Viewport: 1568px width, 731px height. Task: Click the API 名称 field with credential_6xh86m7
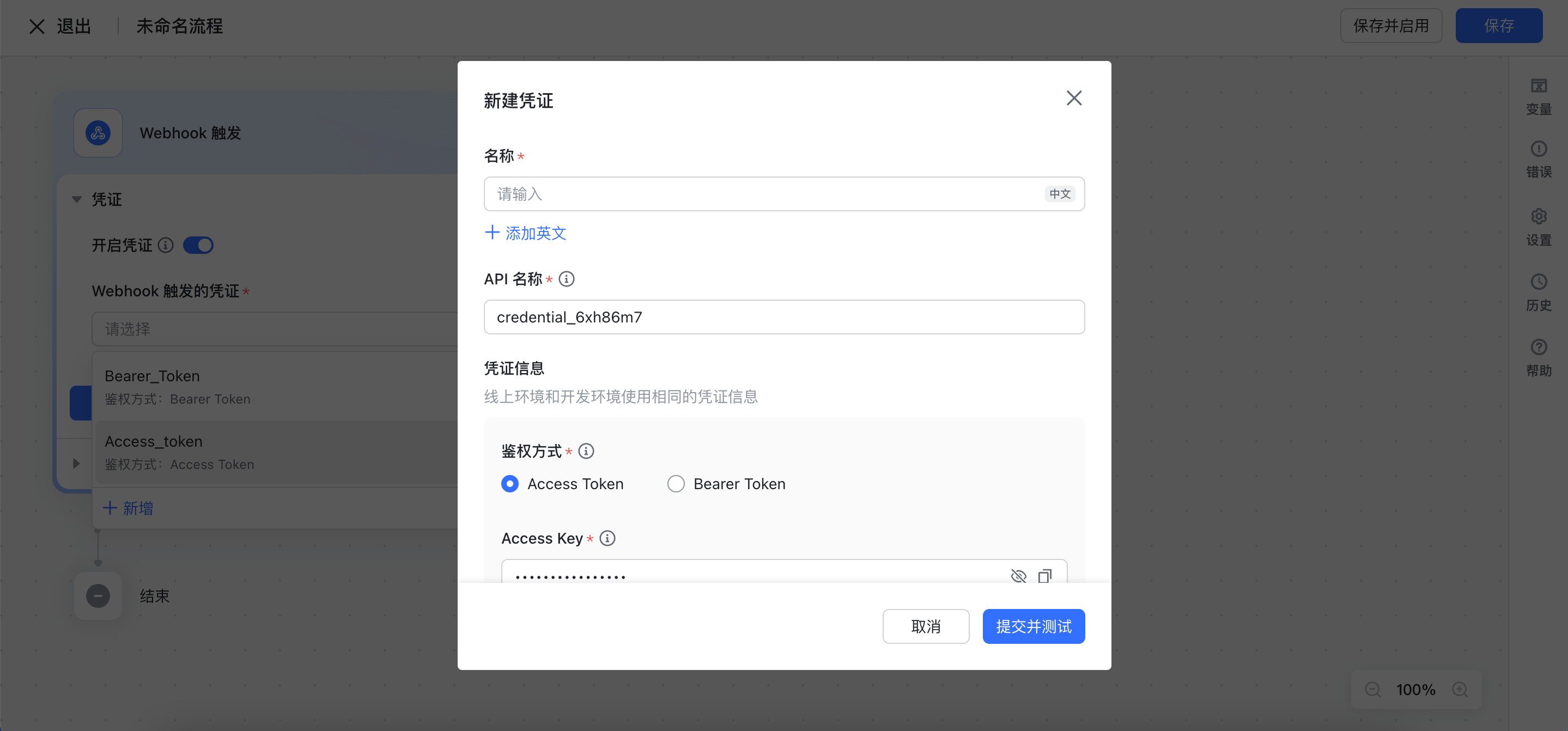point(784,317)
